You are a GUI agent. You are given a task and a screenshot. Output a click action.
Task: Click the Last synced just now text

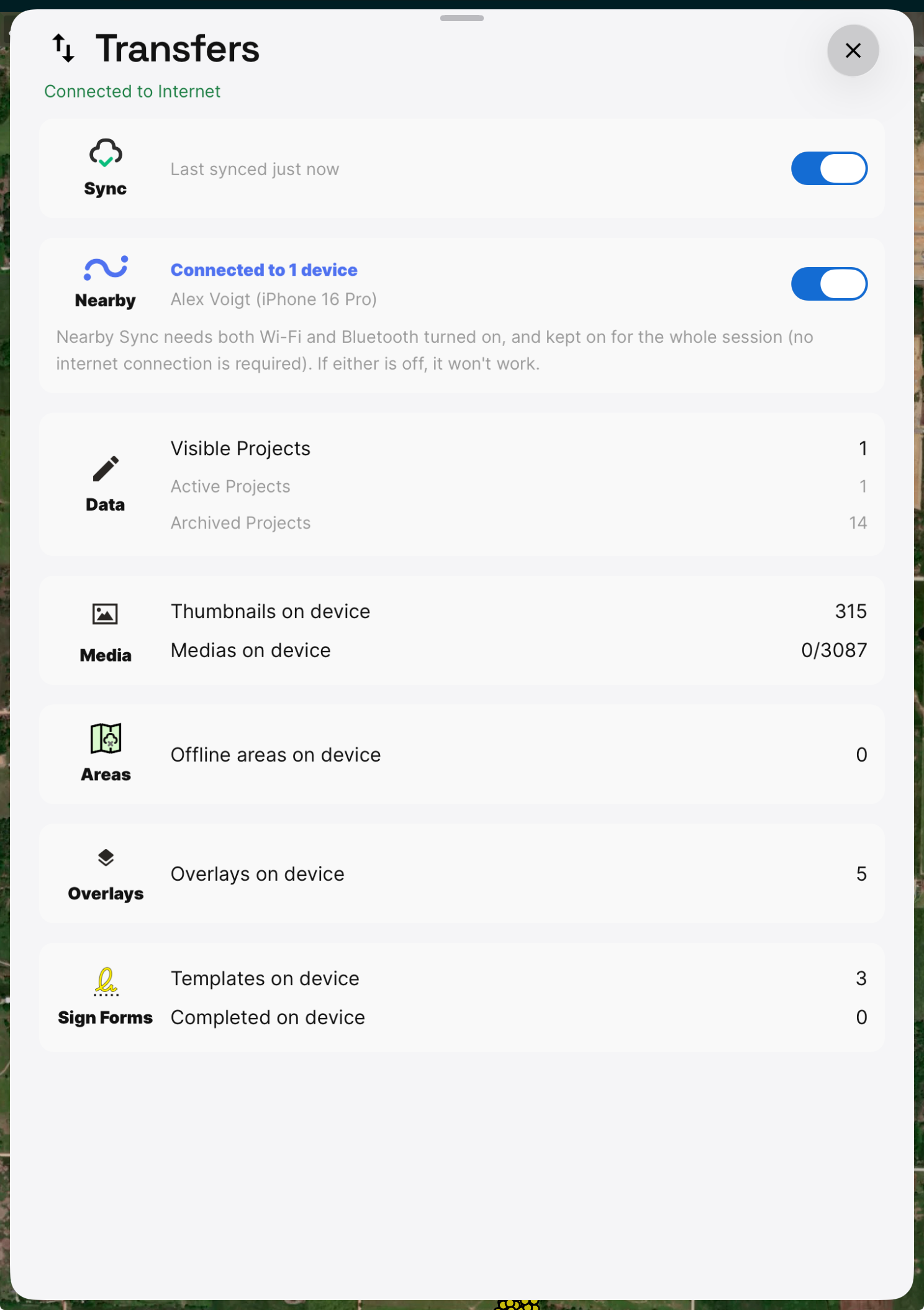[255, 169]
